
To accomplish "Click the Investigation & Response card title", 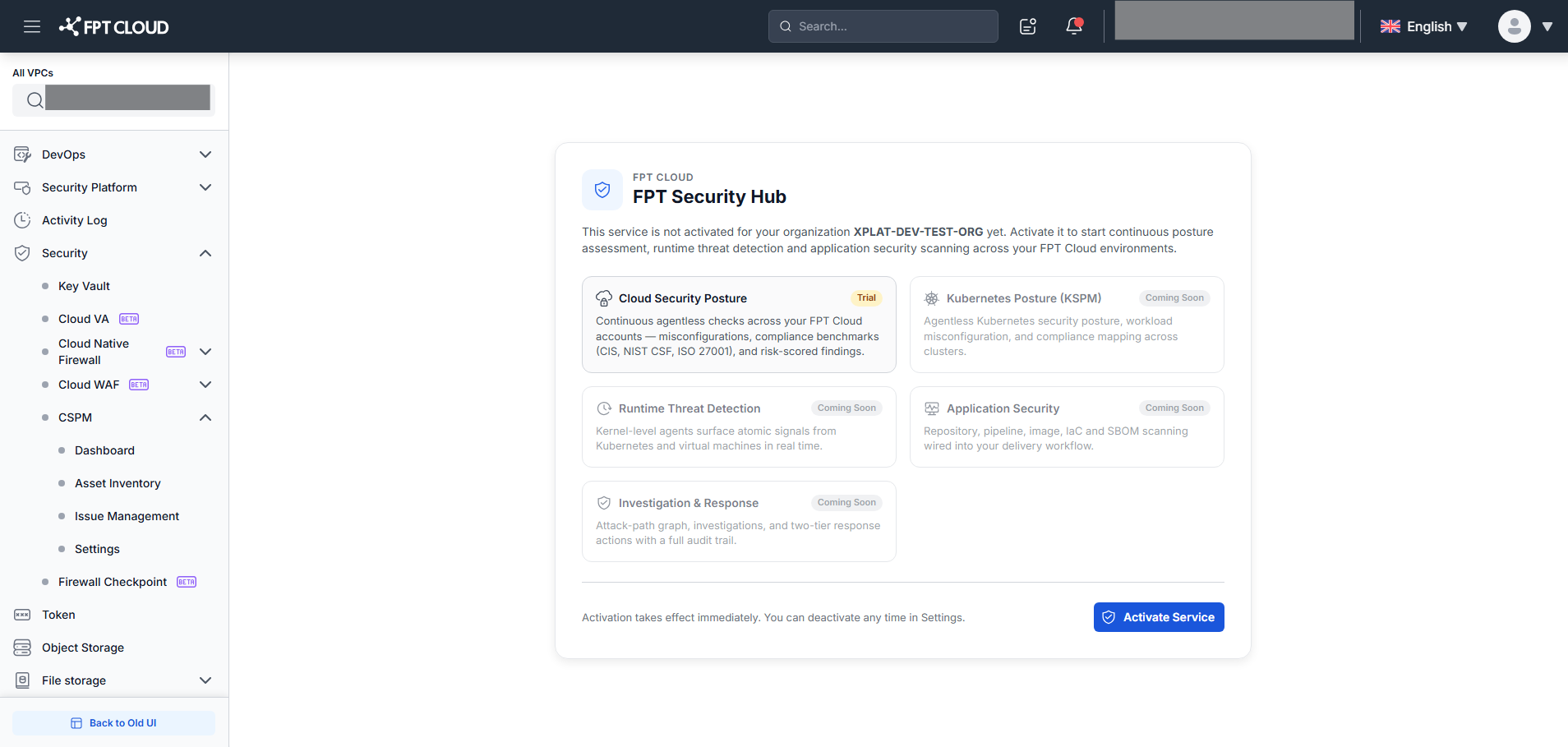I will pos(689,503).
